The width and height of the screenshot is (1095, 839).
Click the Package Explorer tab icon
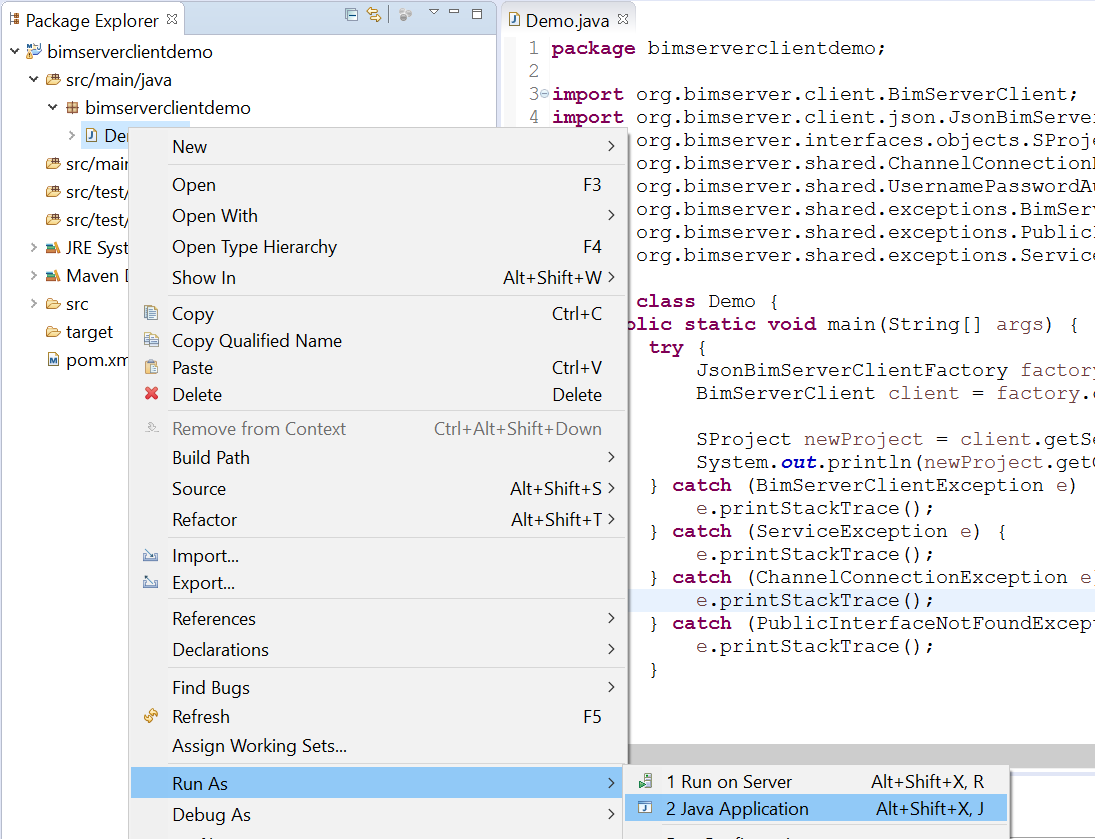[14, 19]
